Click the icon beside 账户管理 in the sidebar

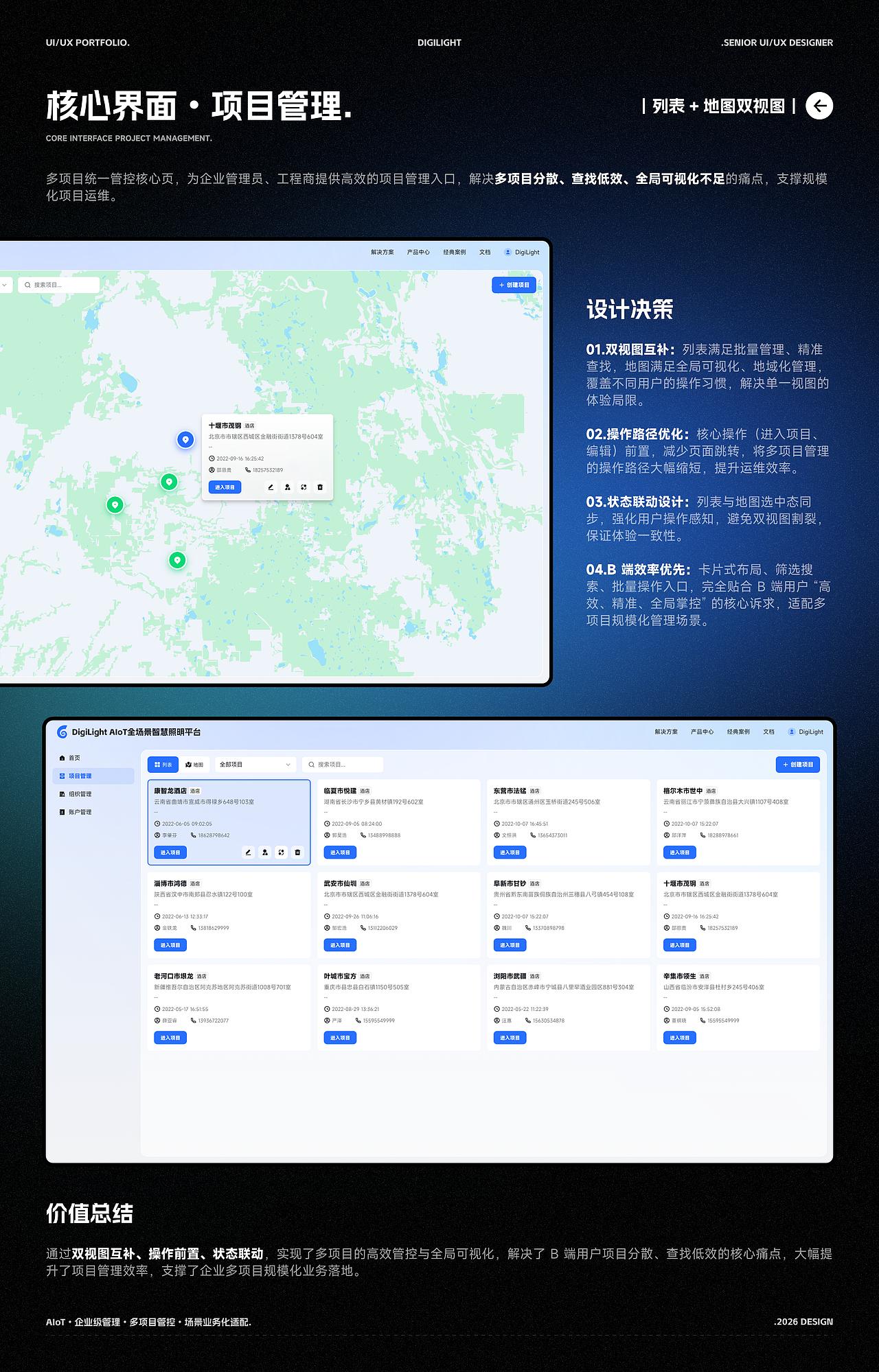pyautogui.click(x=62, y=813)
